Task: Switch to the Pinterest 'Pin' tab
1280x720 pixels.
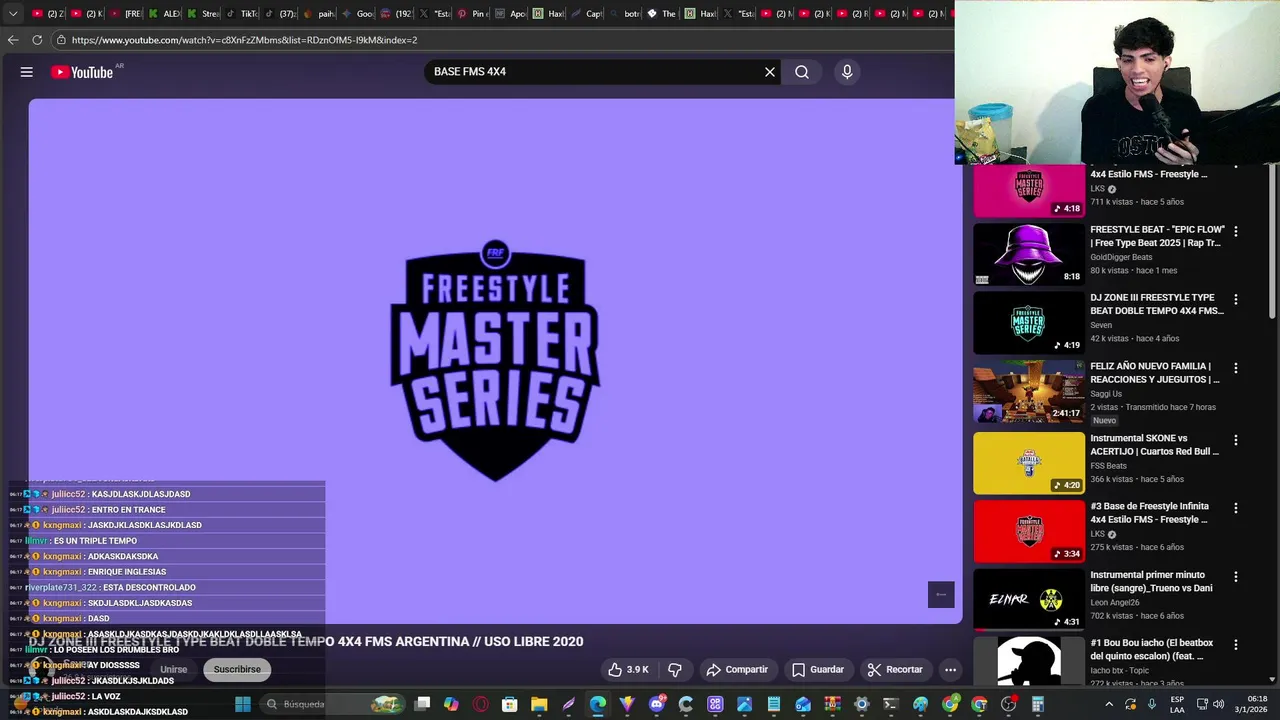Action: pos(471,14)
